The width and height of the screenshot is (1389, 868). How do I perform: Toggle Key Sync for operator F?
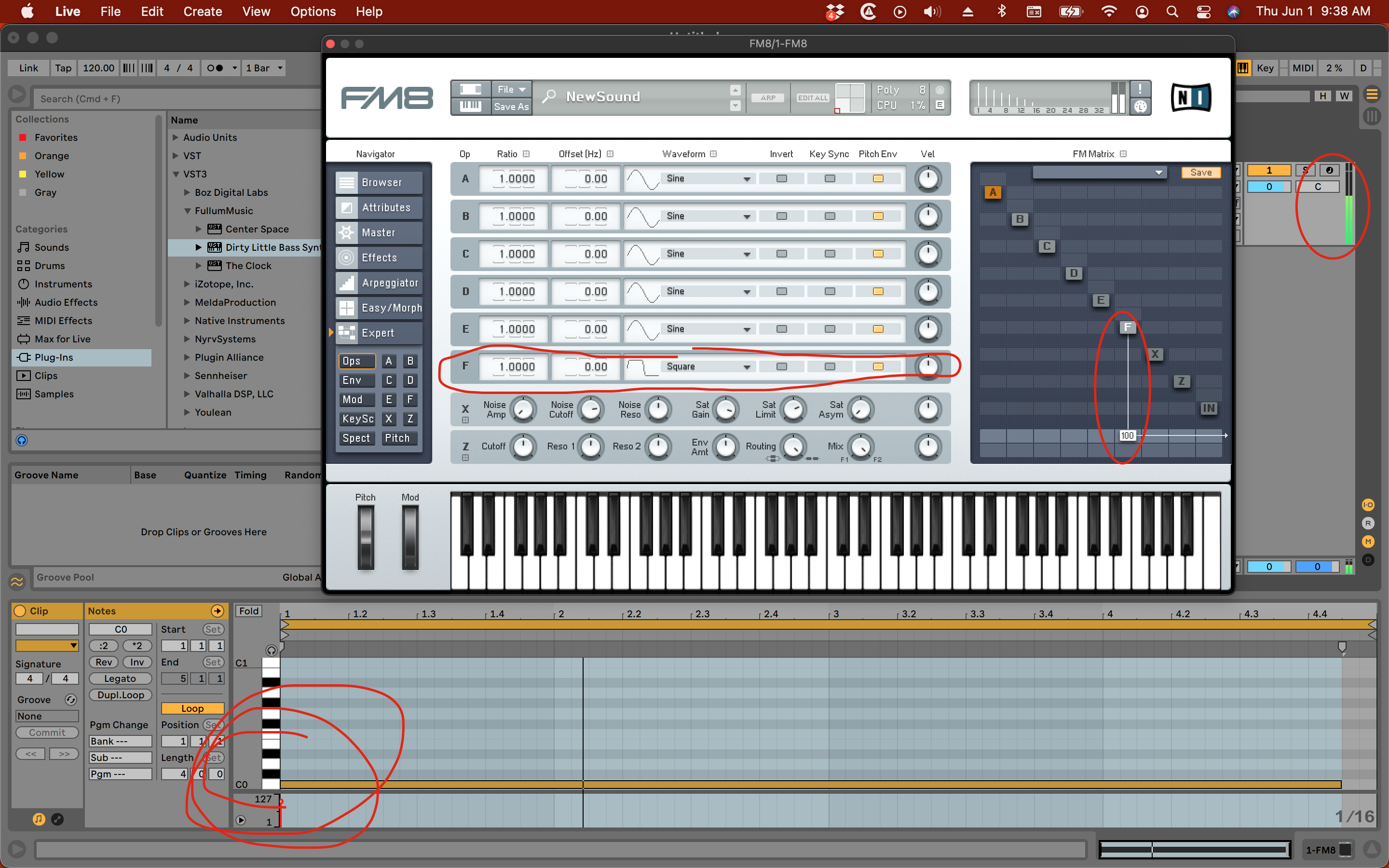click(x=830, y=366)
